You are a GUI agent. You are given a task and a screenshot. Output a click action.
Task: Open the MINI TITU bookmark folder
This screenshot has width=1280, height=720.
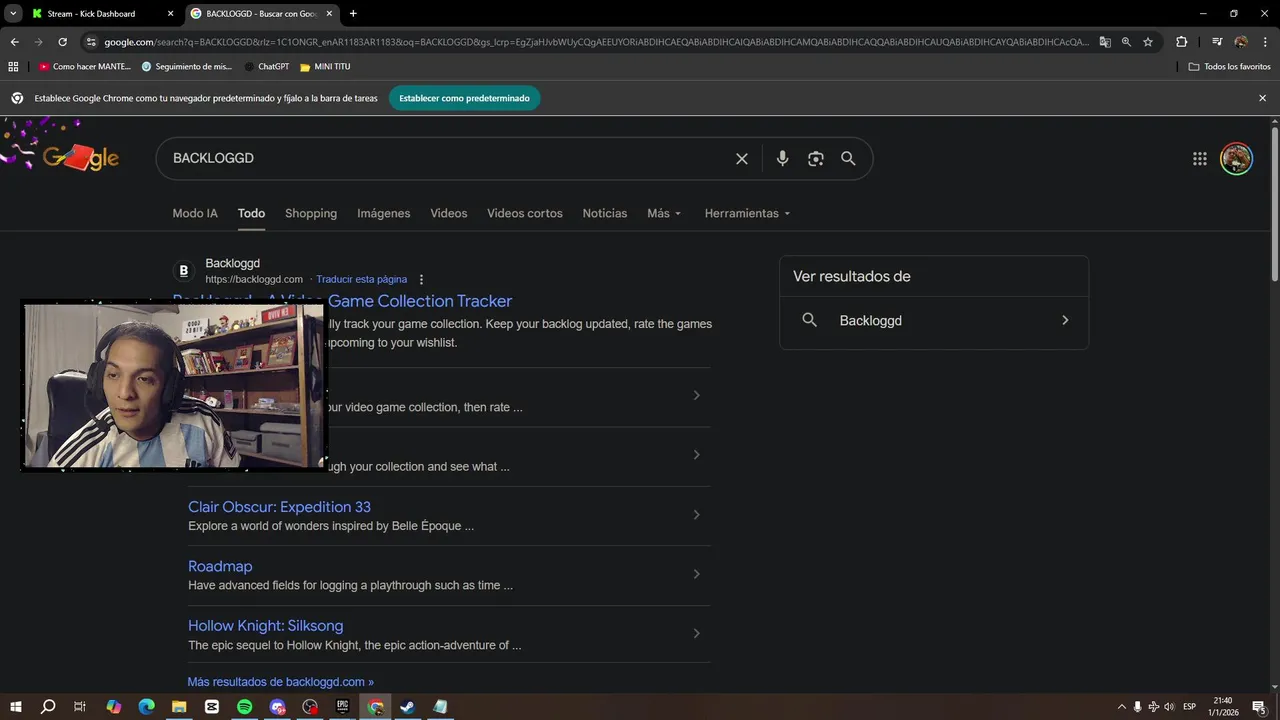tap(325, 66)
